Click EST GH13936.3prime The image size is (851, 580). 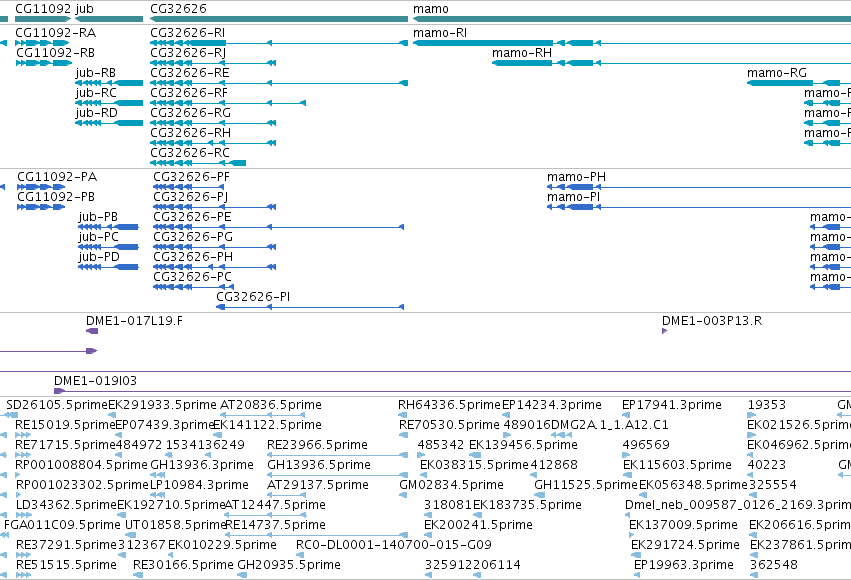[202, 465]
